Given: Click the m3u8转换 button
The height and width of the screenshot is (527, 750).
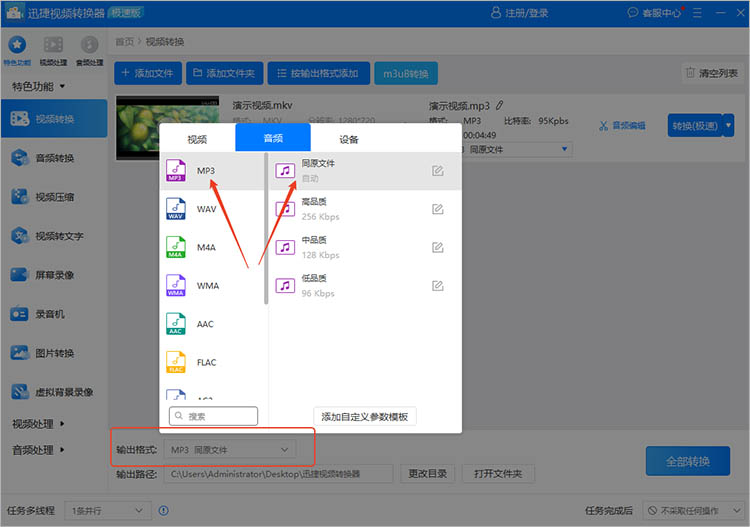Looking at the screenshot, I should click(406, 73).
